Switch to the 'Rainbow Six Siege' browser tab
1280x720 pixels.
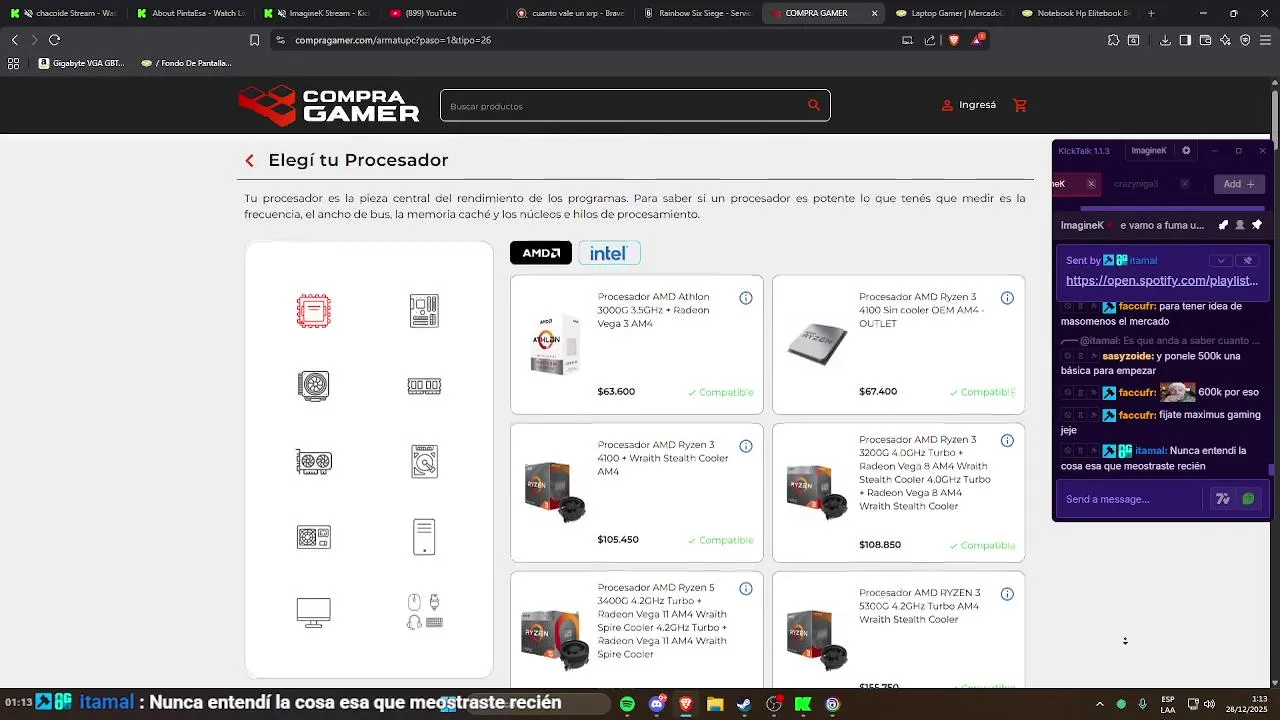point(698,13)
